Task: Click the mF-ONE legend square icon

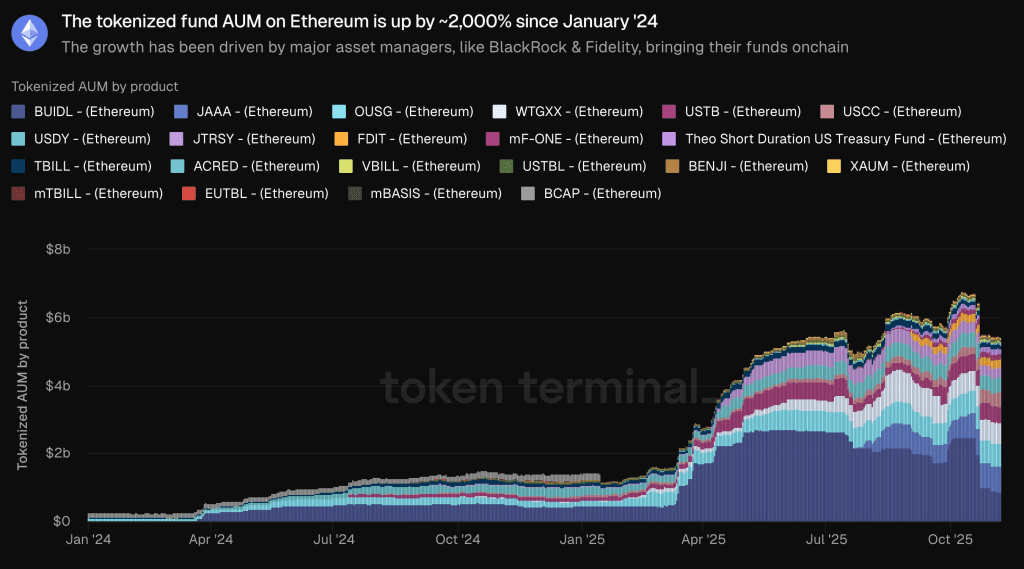Action: coord(492,139)
